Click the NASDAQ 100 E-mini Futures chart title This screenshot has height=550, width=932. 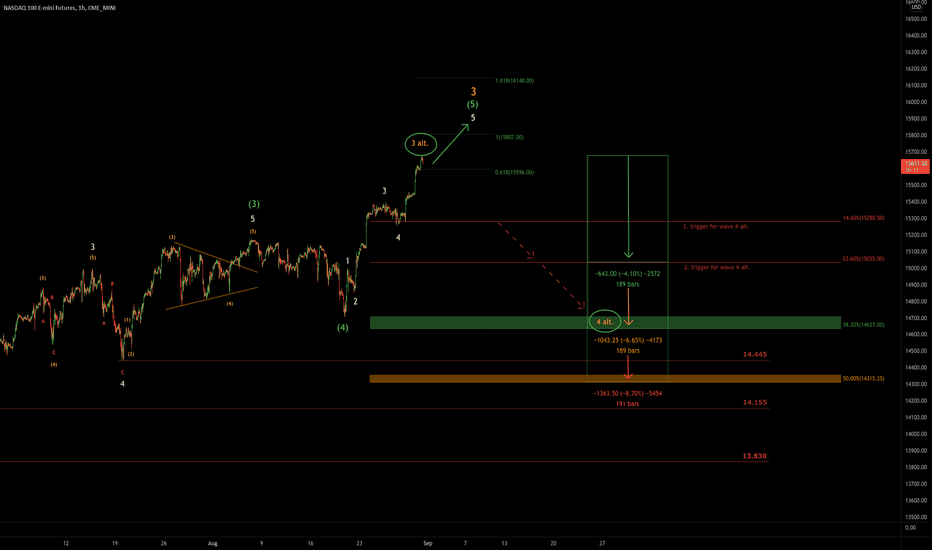point(59,8)
